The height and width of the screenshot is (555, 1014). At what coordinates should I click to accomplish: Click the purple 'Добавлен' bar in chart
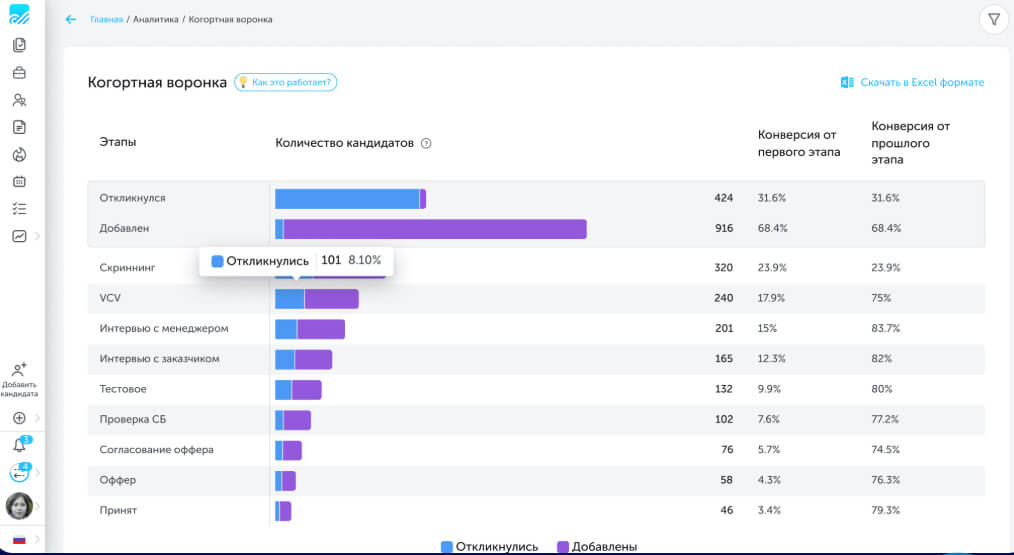pyautogui.click(x=435, y=229)
